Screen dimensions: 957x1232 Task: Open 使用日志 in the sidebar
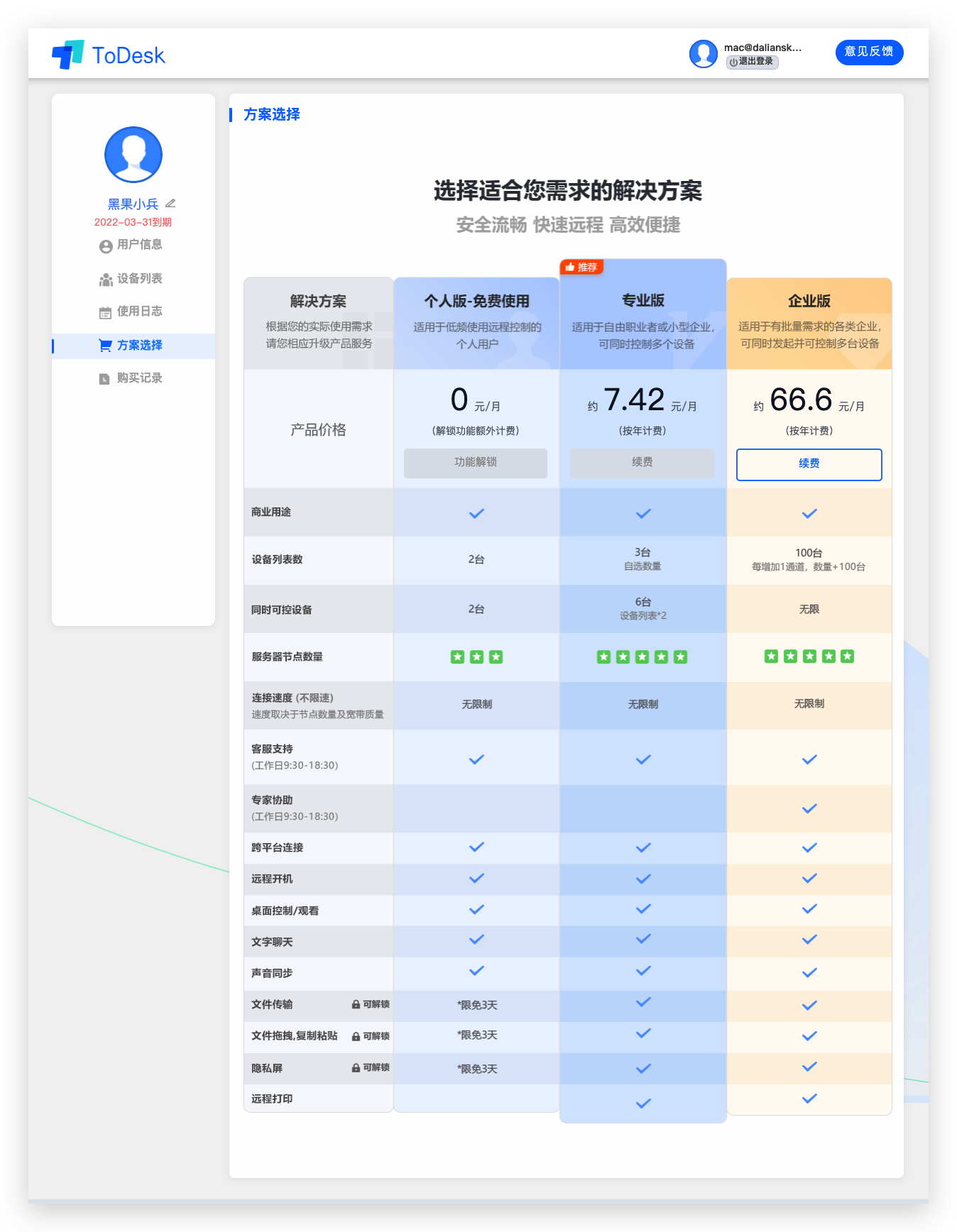click(x=133, y=312)
